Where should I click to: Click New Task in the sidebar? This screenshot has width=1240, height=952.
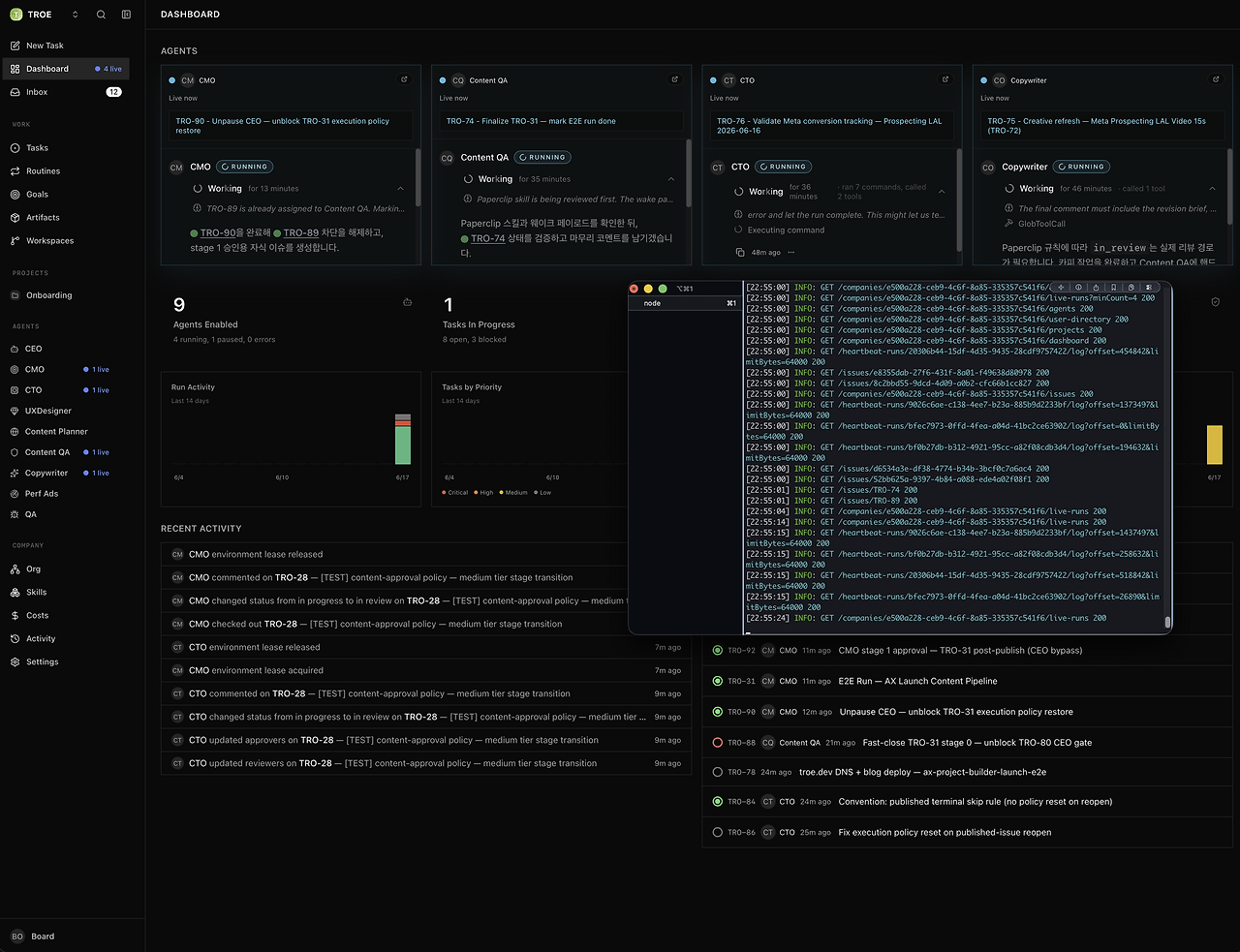pos(65,46)
